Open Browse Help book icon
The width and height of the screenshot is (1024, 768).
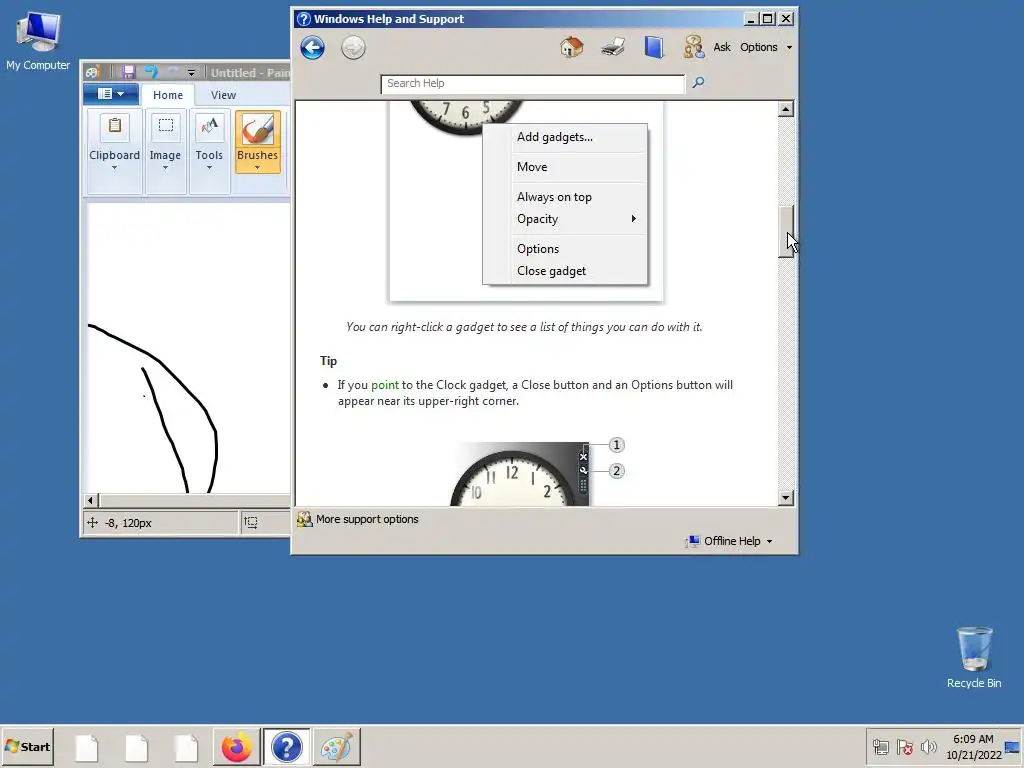coord(654,47)
